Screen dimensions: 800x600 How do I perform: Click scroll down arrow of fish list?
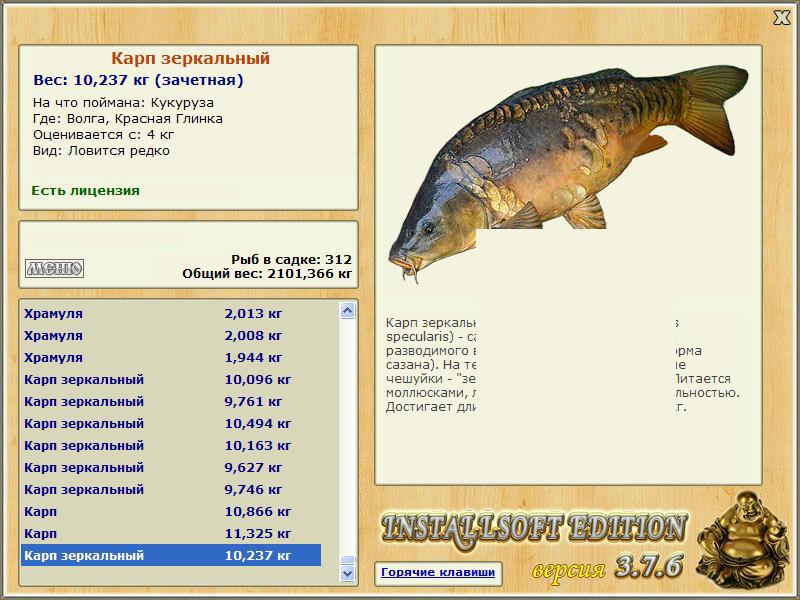pyautogui.click(x=347, y=573)
